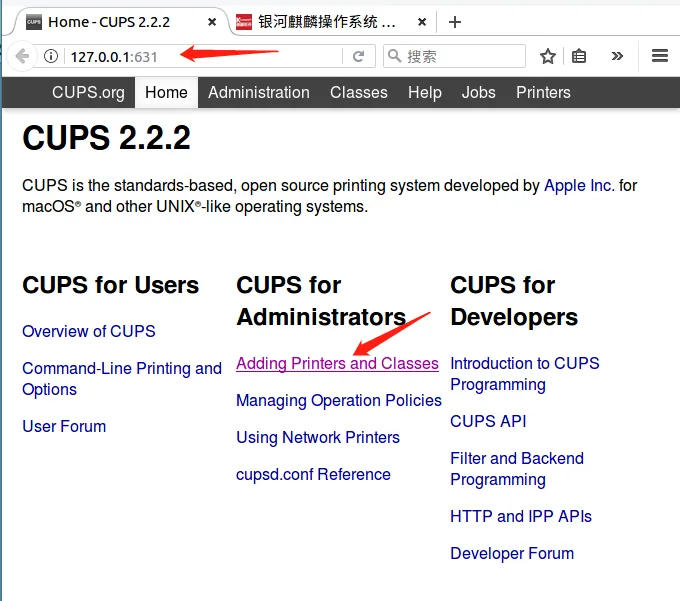Open the Overview of CUPS link
The height and width of the screenshot is (601, 680).
[x=89, y=331]
